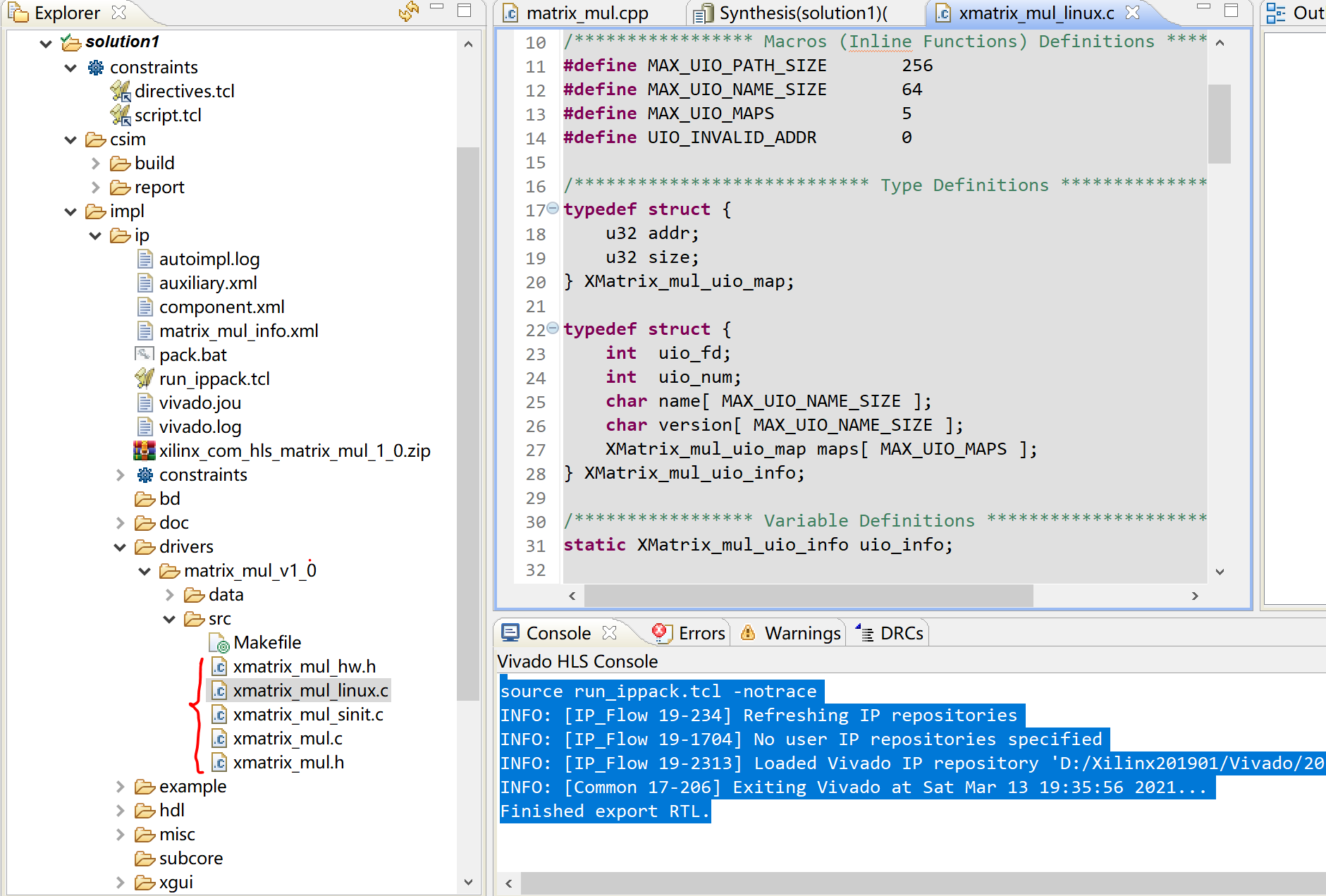Image resolution: width=1326 pixels, height=896 pixels.
Task: Collapse the drivers folder
Action: pyautogui.click(x=120, y=547)
